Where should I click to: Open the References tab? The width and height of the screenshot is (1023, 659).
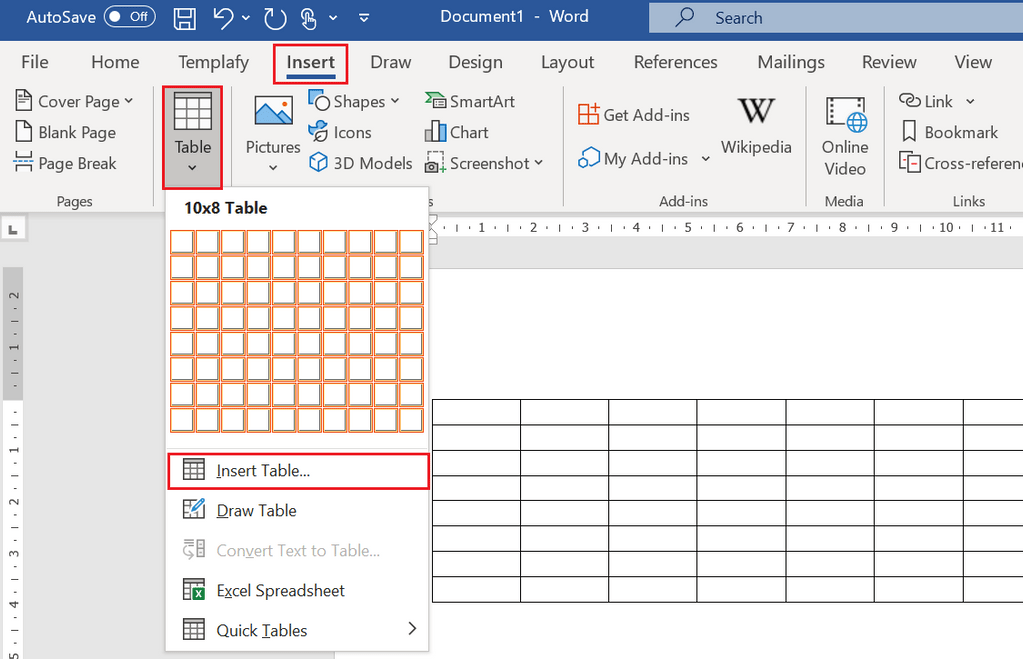[675, 62]
